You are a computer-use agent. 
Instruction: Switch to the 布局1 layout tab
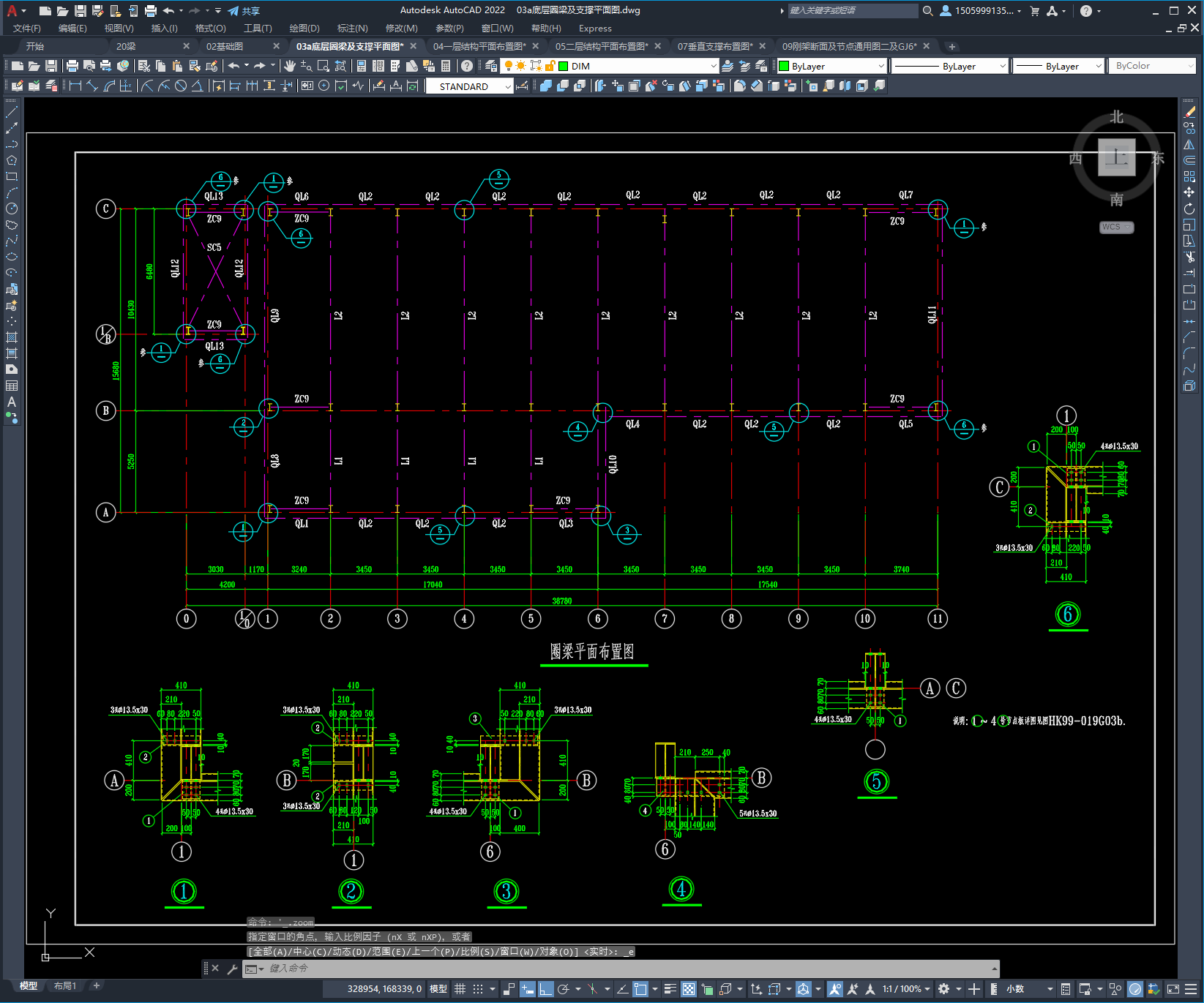(x=65, y=986)
